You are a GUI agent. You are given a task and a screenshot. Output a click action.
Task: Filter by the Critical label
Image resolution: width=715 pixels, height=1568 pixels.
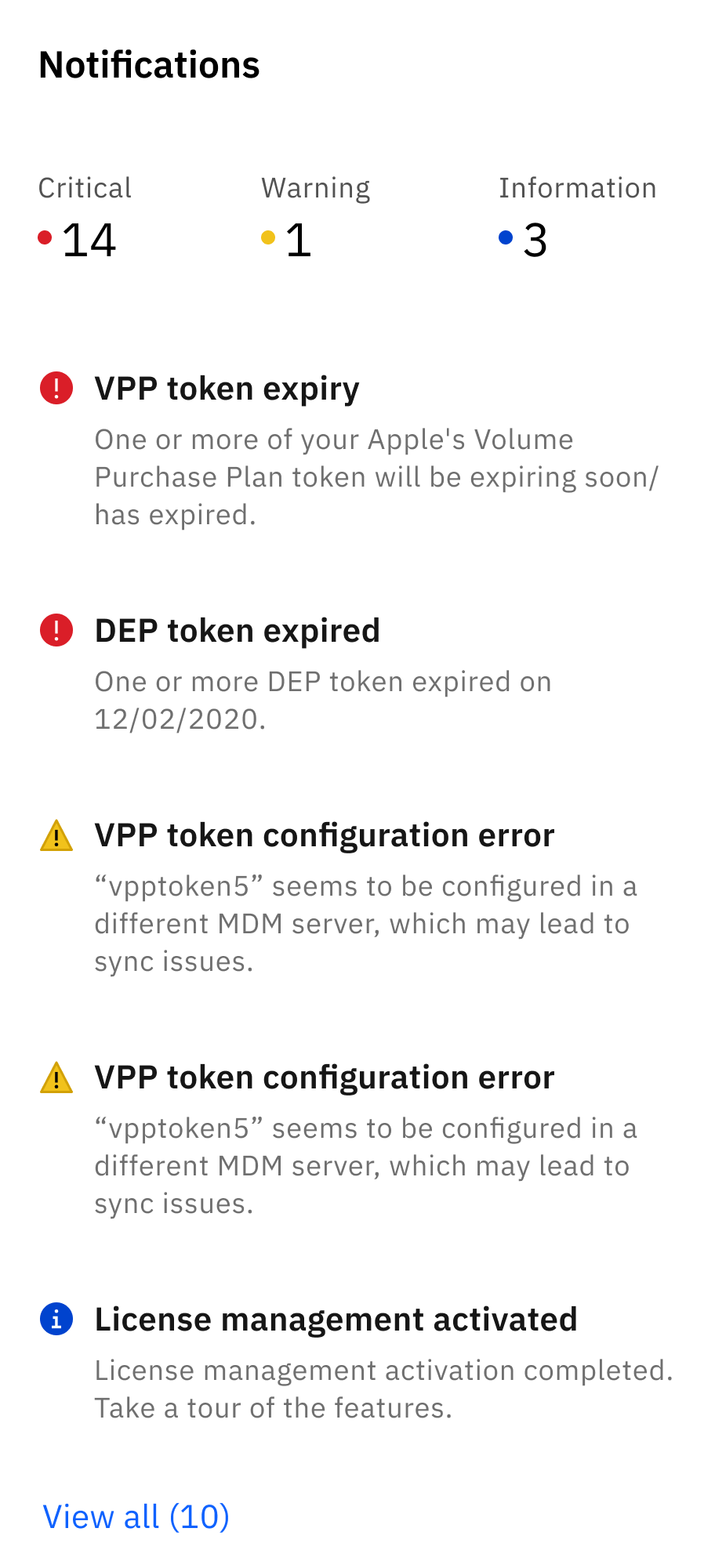85,188
